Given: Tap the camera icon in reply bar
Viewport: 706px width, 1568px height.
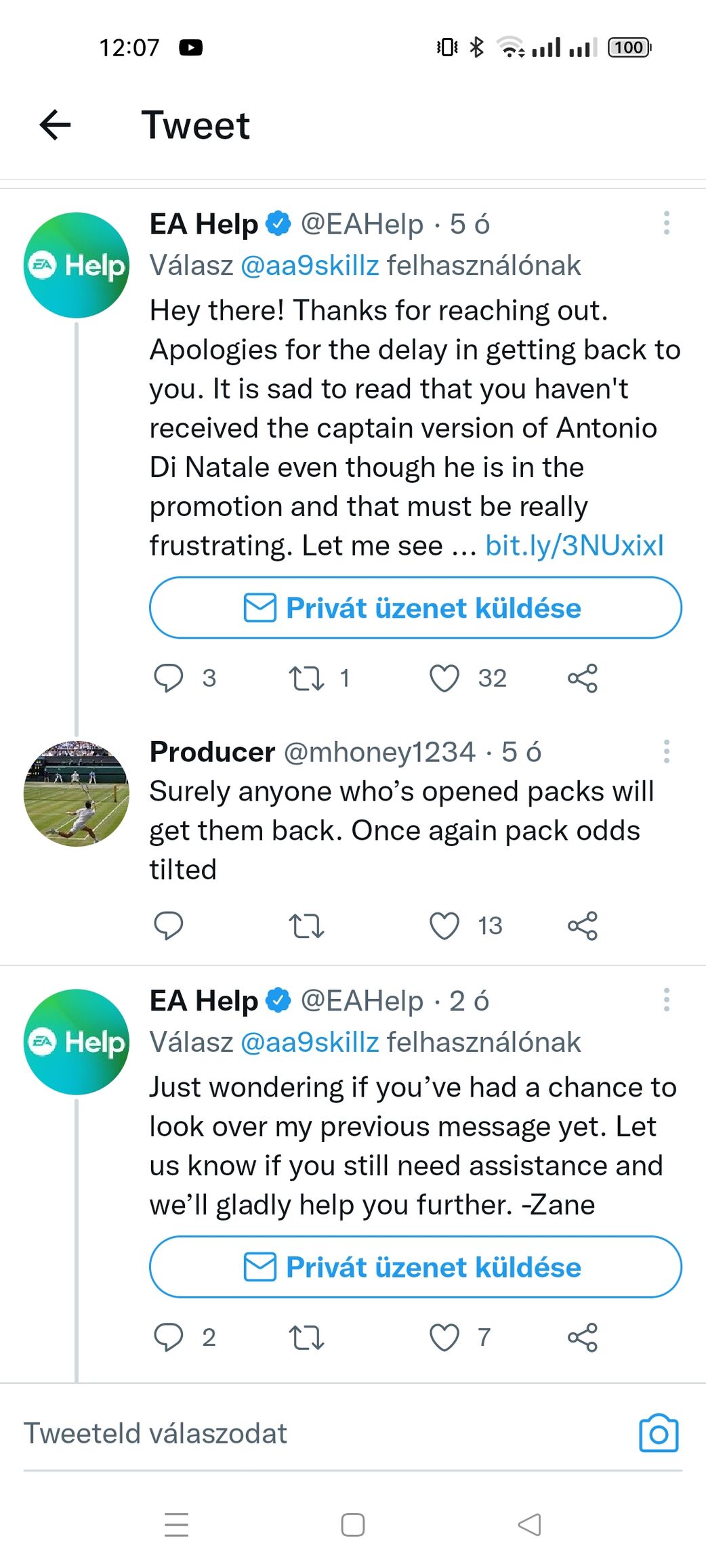Looking at the screenshot, I should click(x=659, y=1433).
